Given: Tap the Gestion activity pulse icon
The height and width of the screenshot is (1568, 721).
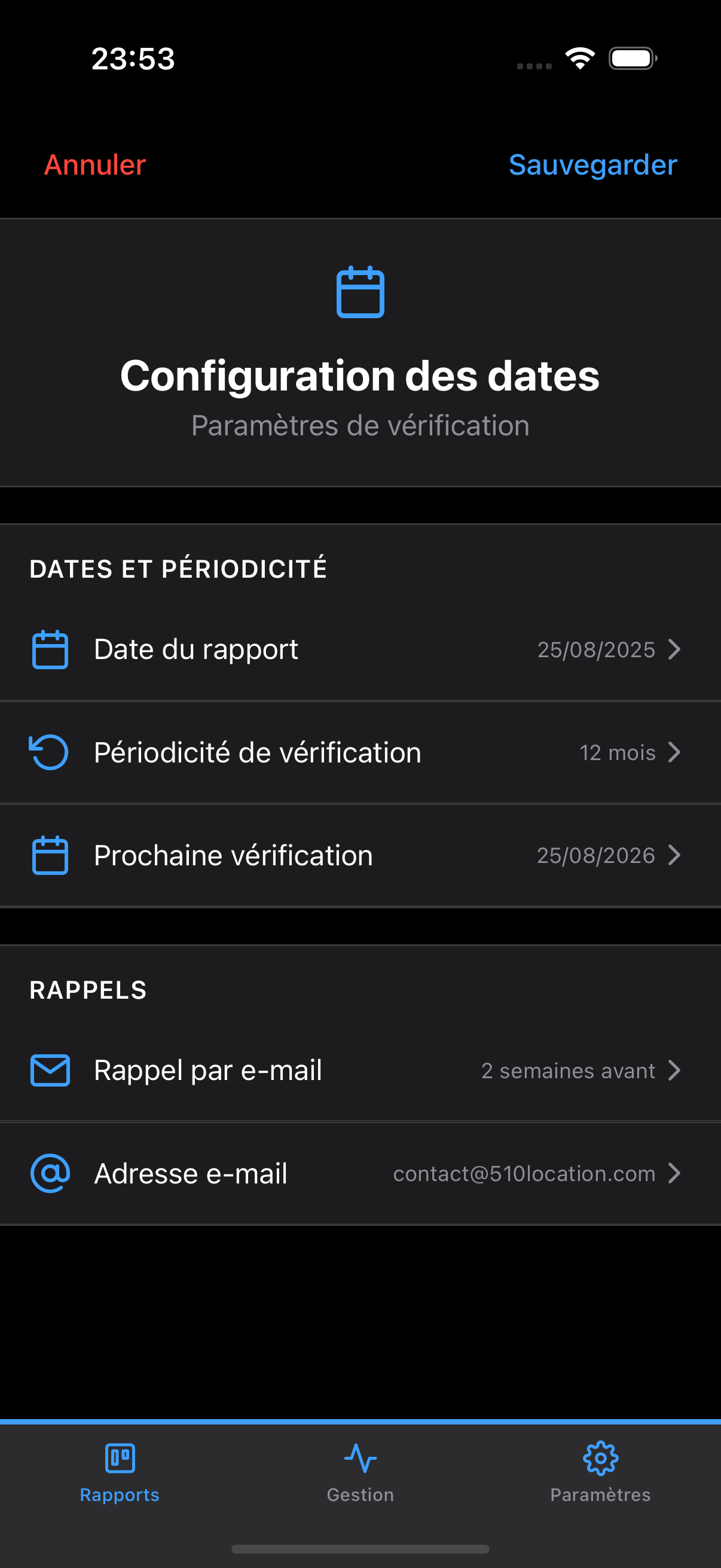Looking at the screenshot, I should coord(360,1459).
